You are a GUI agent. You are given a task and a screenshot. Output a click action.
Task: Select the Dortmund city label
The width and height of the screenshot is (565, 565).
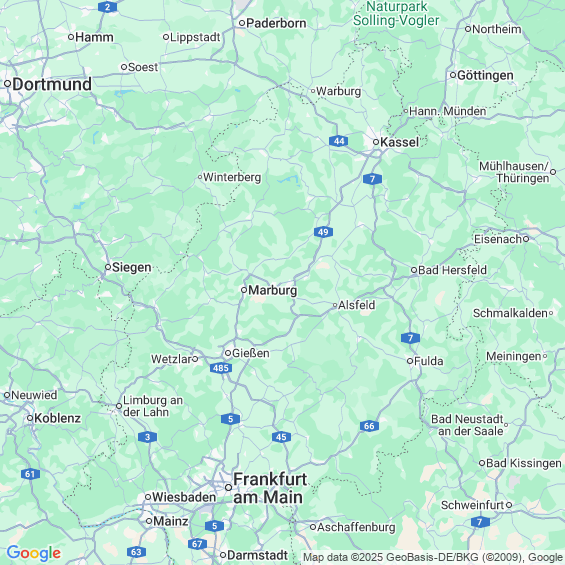coord(52,84)
